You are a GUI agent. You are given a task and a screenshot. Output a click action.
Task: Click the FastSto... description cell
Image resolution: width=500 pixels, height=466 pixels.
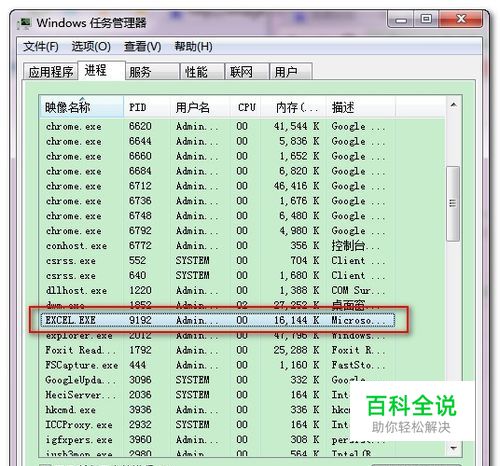point(358,365)
